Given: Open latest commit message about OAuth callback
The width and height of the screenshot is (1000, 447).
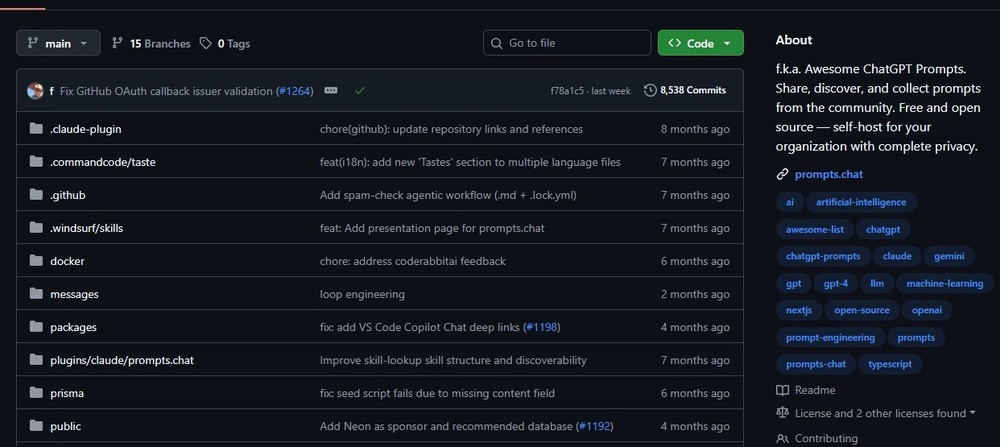Looking at the screenshot, I should click(x=167, y=91).
